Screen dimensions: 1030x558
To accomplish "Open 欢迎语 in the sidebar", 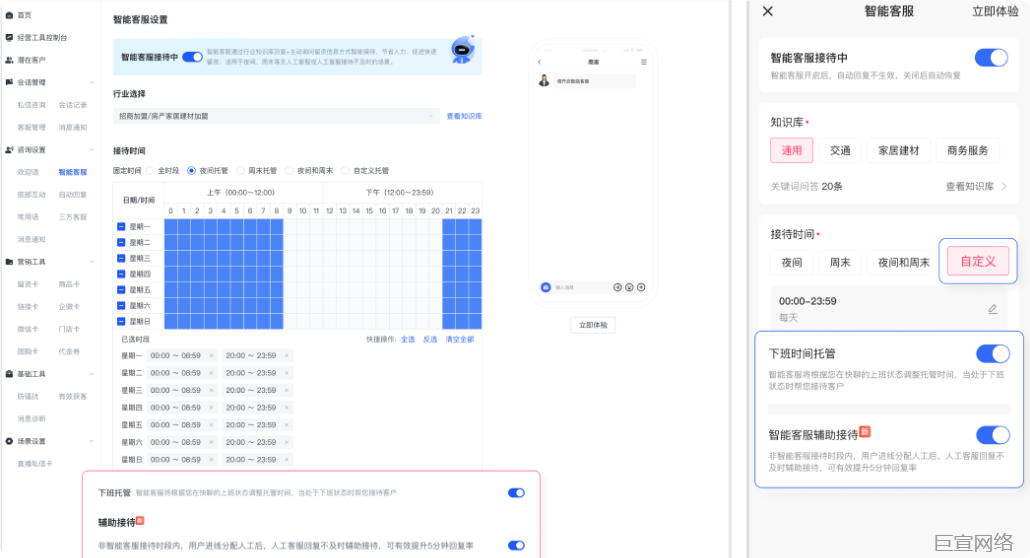I will [28, 172].
